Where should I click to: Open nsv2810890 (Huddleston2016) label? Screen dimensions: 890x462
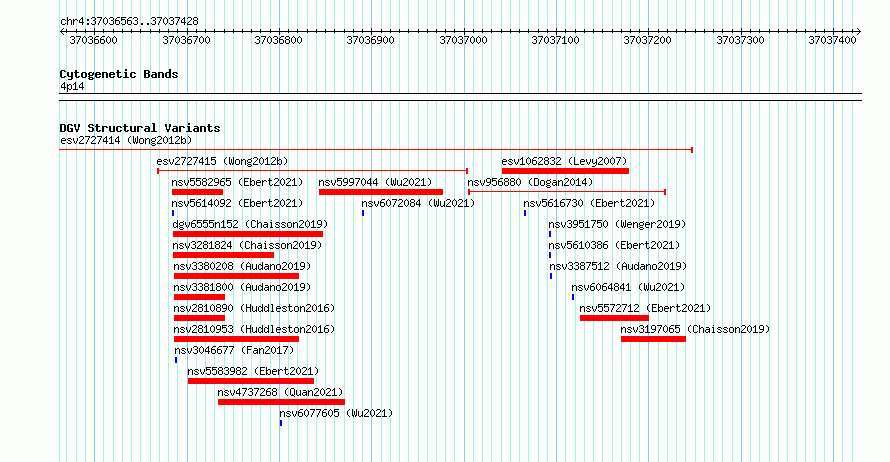(254, 308)
